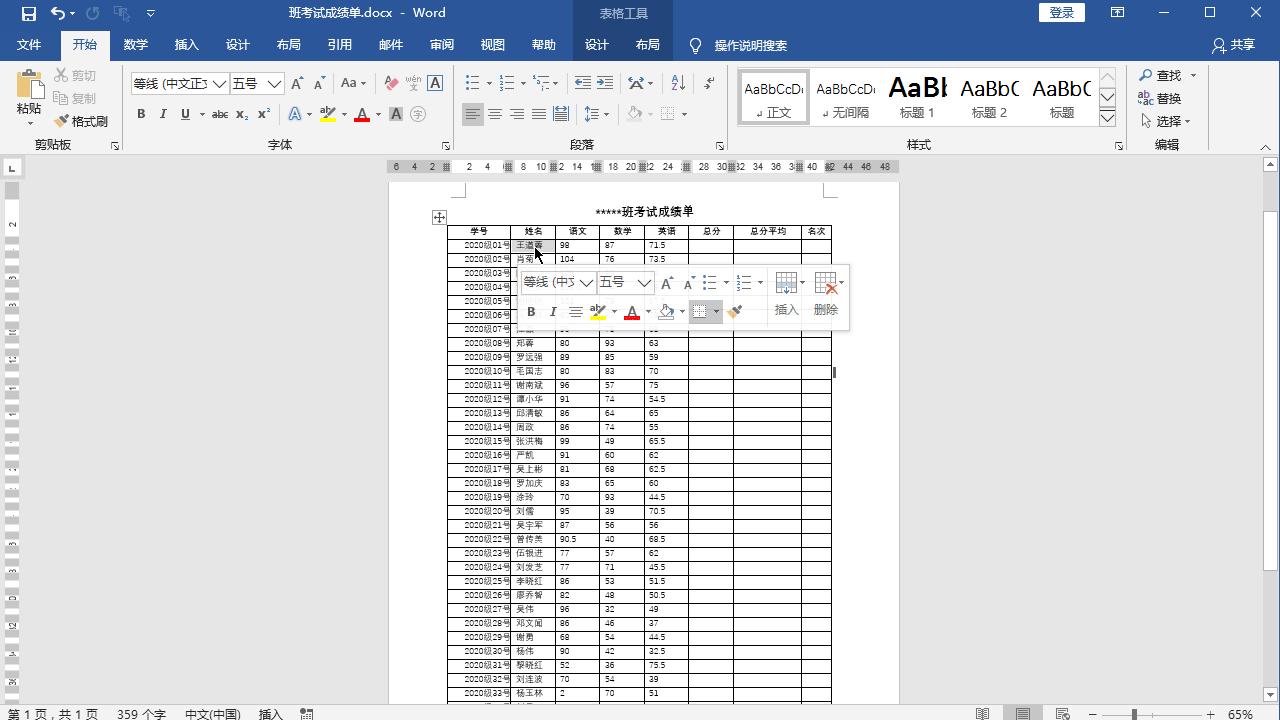Open the 表格工具 布局 tab
Viewport: 1280px width, 720px height.
coord(648,44)
